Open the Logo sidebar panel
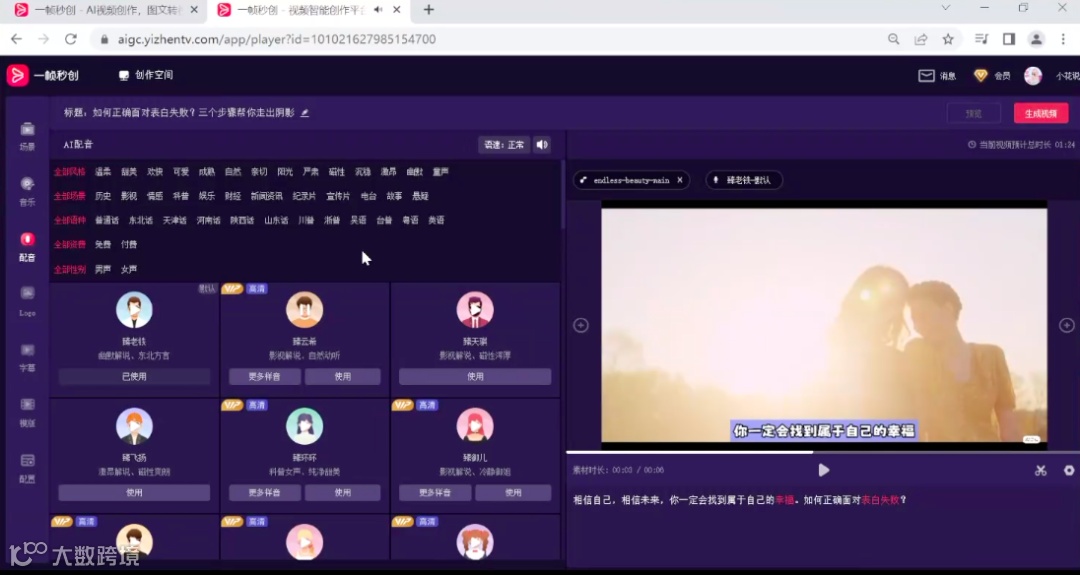 coord(27,302)
